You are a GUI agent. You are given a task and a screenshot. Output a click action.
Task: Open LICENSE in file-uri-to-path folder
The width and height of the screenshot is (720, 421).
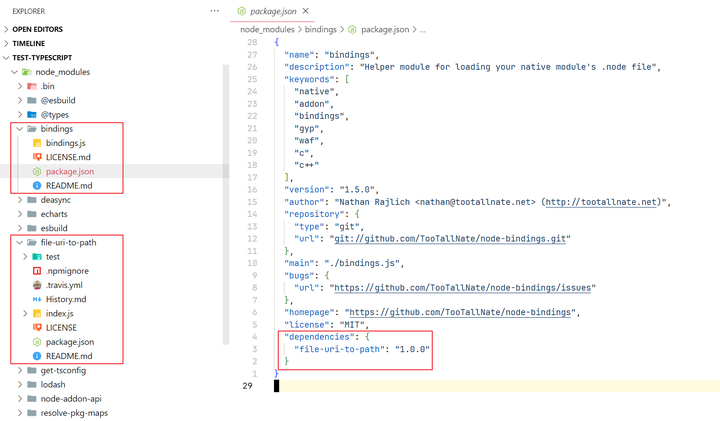61,328
